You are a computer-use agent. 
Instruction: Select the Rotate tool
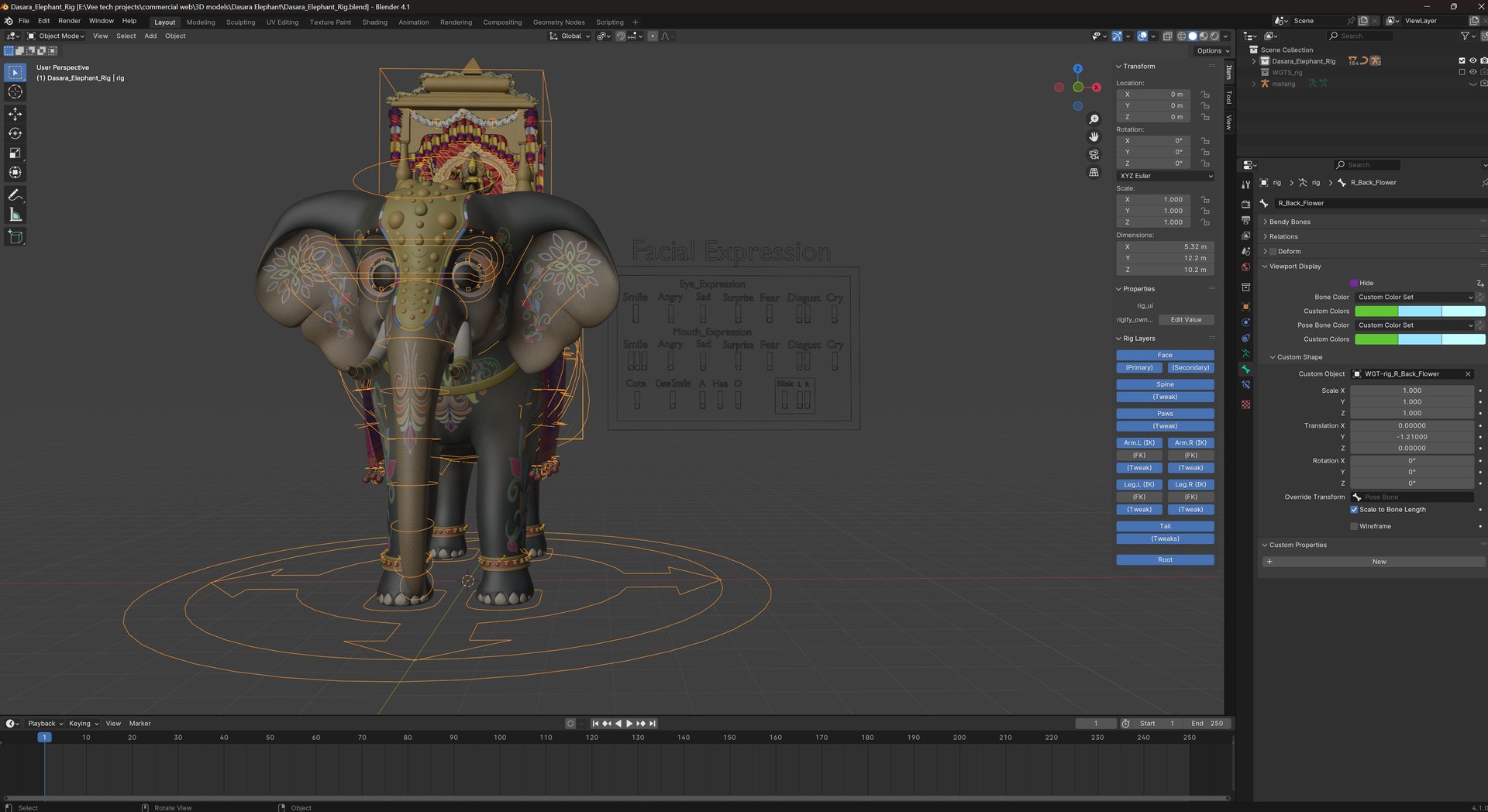15,133
